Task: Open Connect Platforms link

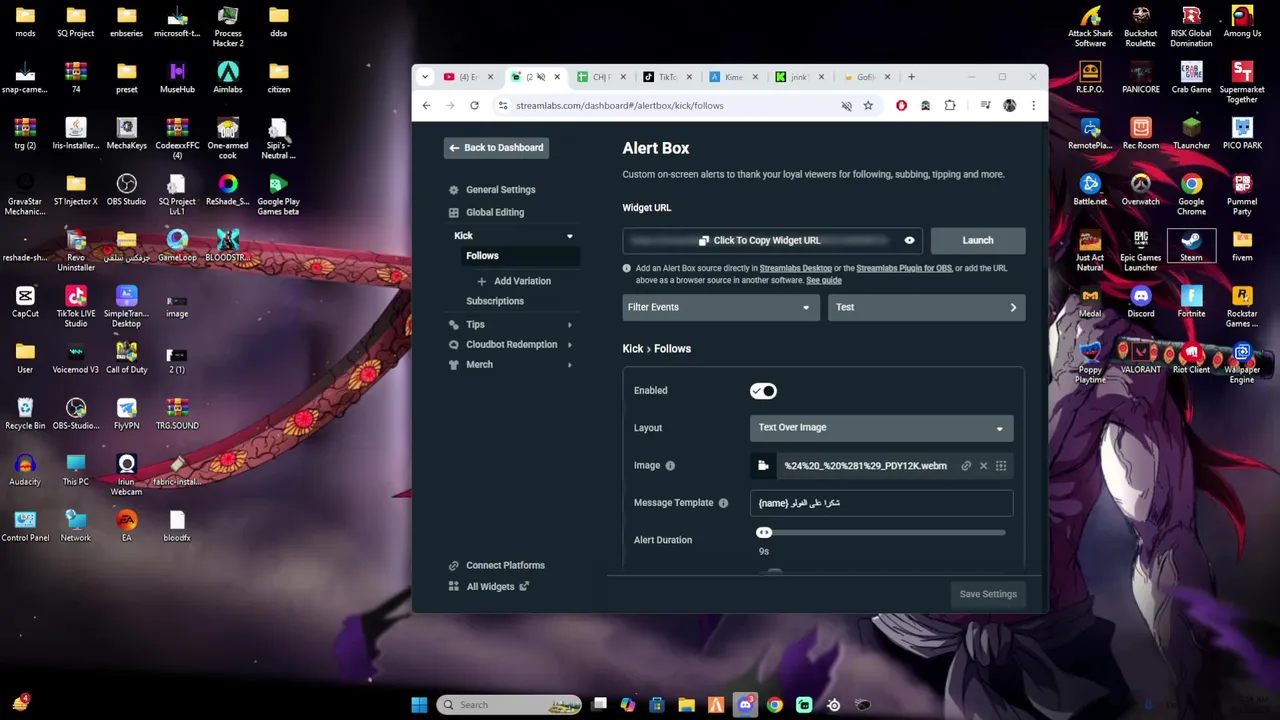Action: click(x=496, y=565)
